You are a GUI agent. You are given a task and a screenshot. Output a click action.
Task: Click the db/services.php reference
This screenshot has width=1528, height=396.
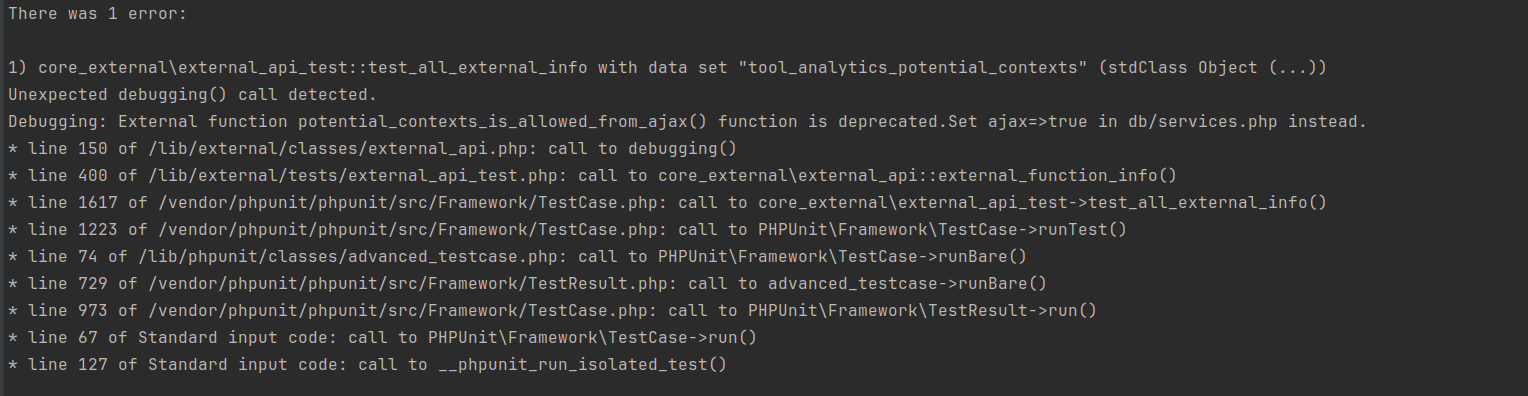(1203, 121)
